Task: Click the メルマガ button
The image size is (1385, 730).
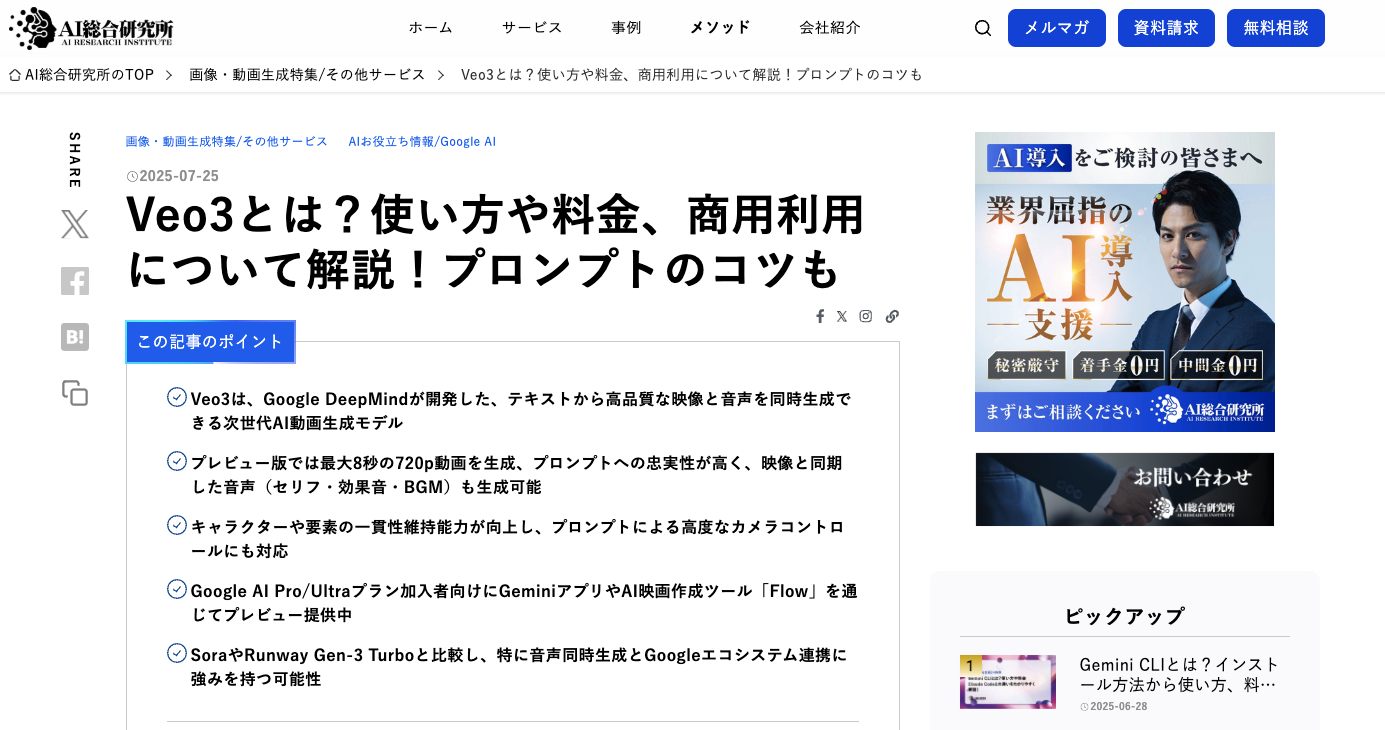Action: click(x=1057, y=28)
